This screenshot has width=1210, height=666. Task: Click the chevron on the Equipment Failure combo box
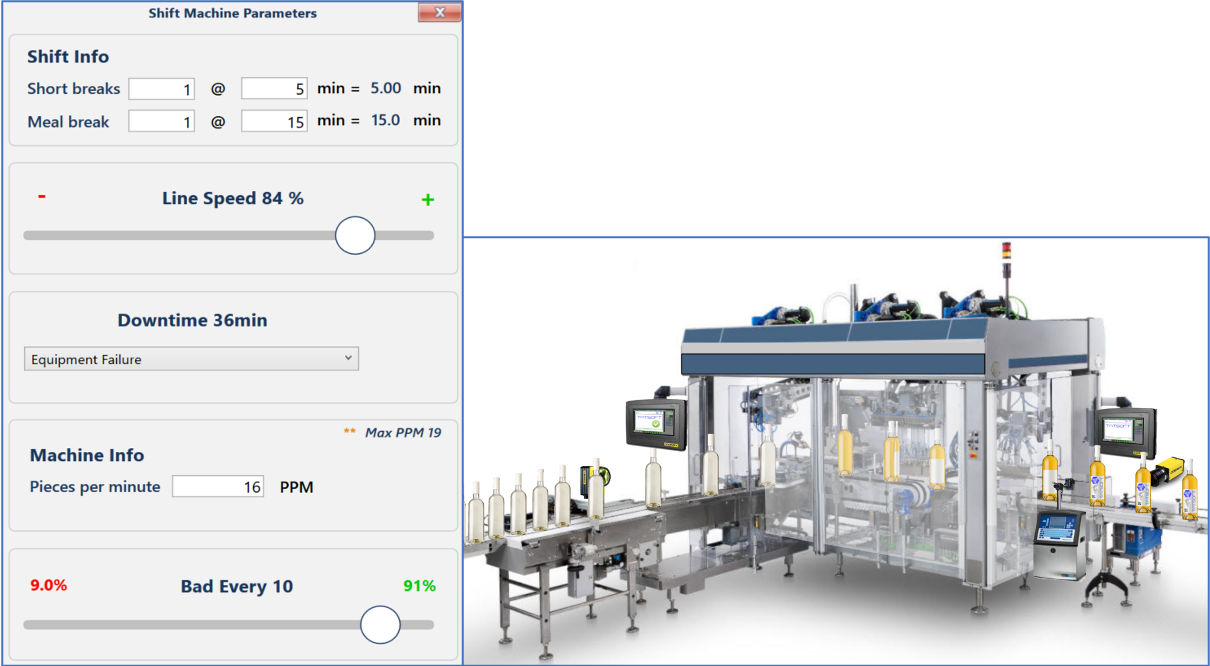click(x=348, y=358)
